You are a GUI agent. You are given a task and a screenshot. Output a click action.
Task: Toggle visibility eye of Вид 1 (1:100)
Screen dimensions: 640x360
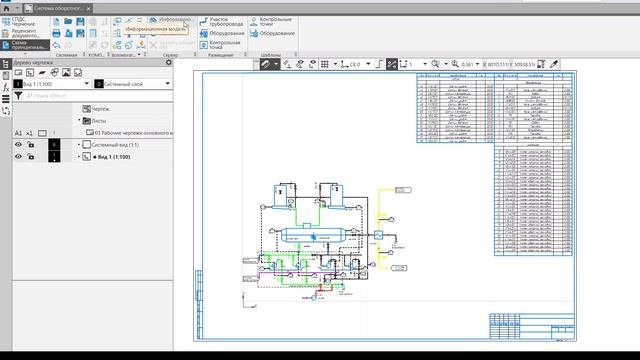click(18, 157)
